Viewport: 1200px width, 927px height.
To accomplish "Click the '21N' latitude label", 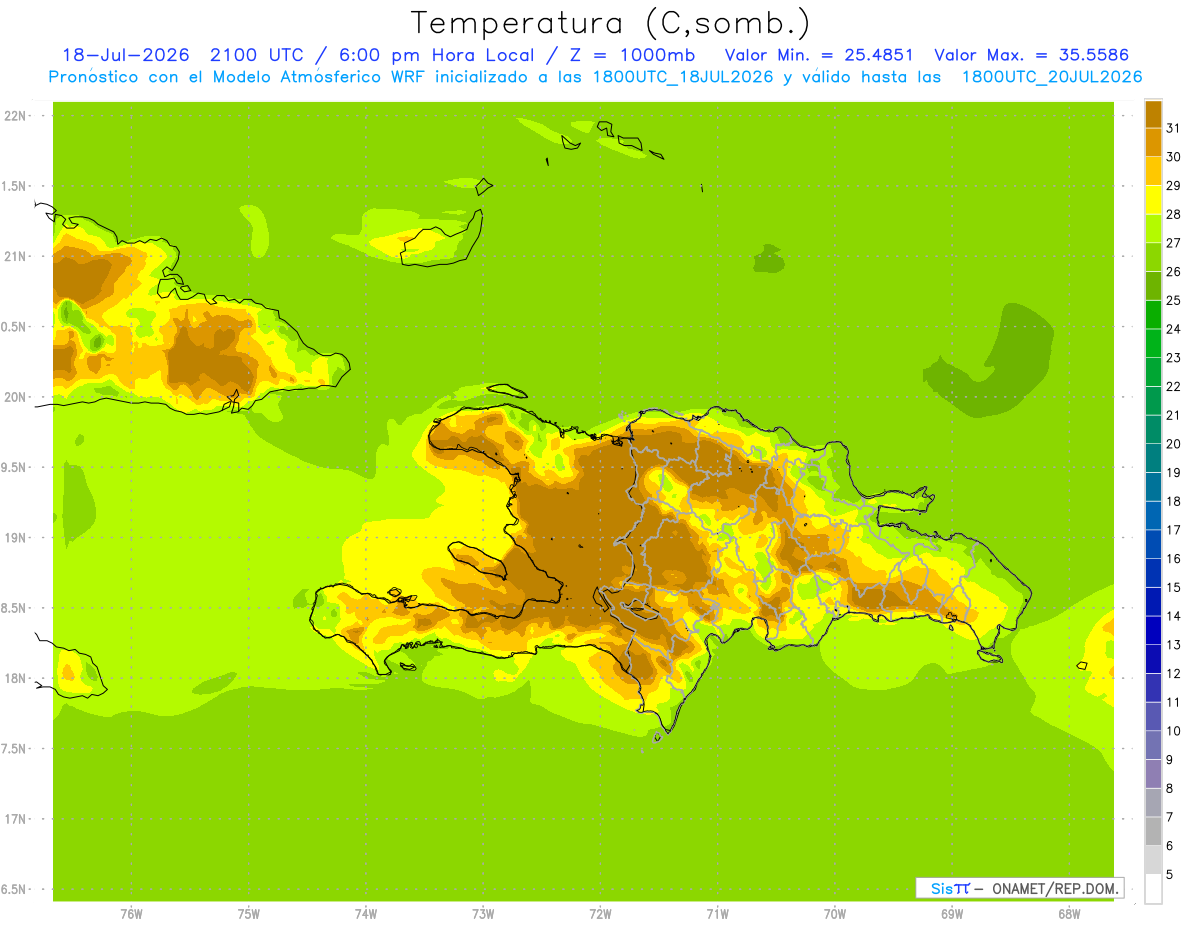I will pyautogui.click(x=15, y=256).
